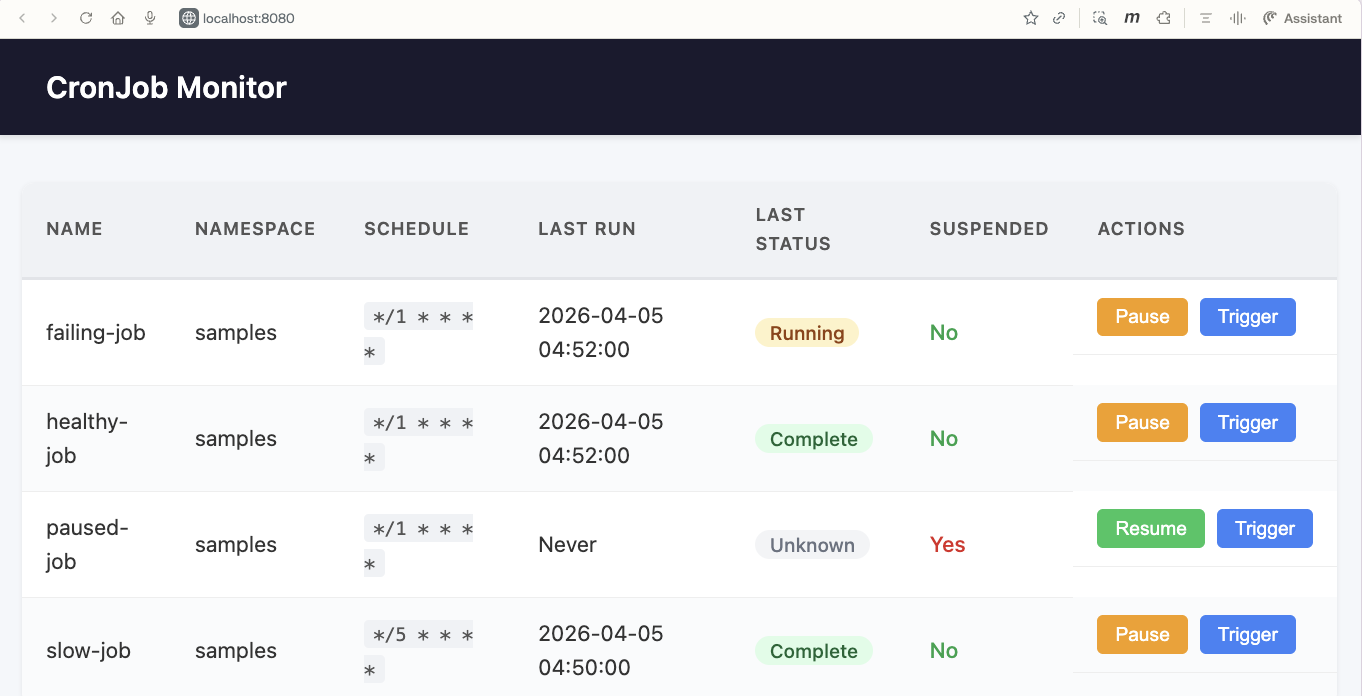Copy the page link using the chain icon
Viewport: 1362px width, 696px height.
1059,18
